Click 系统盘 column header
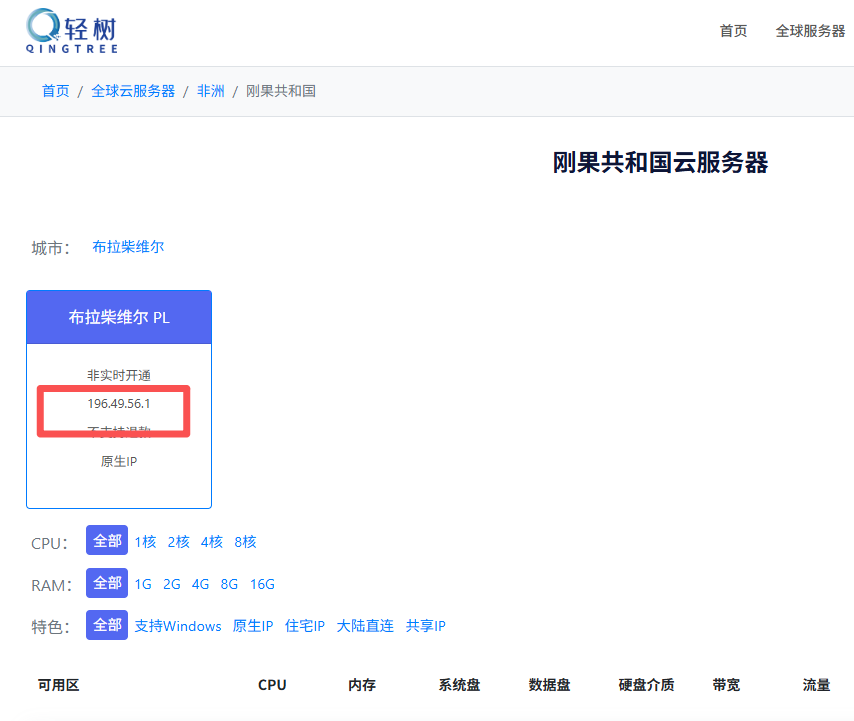 459,685
